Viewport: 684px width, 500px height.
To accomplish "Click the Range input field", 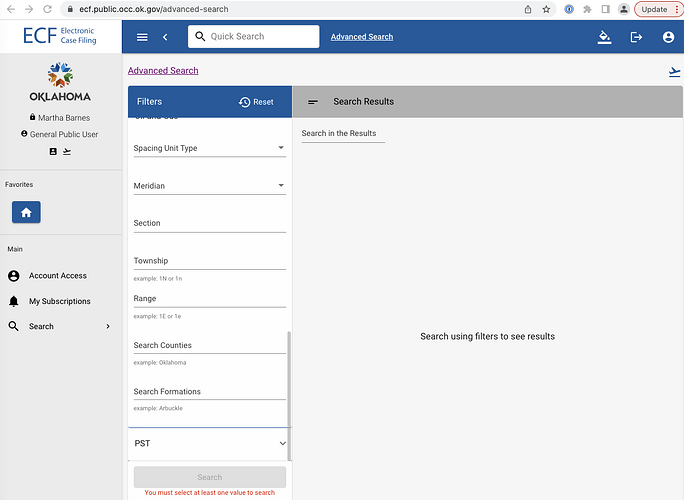I will [x=209, y=299].
